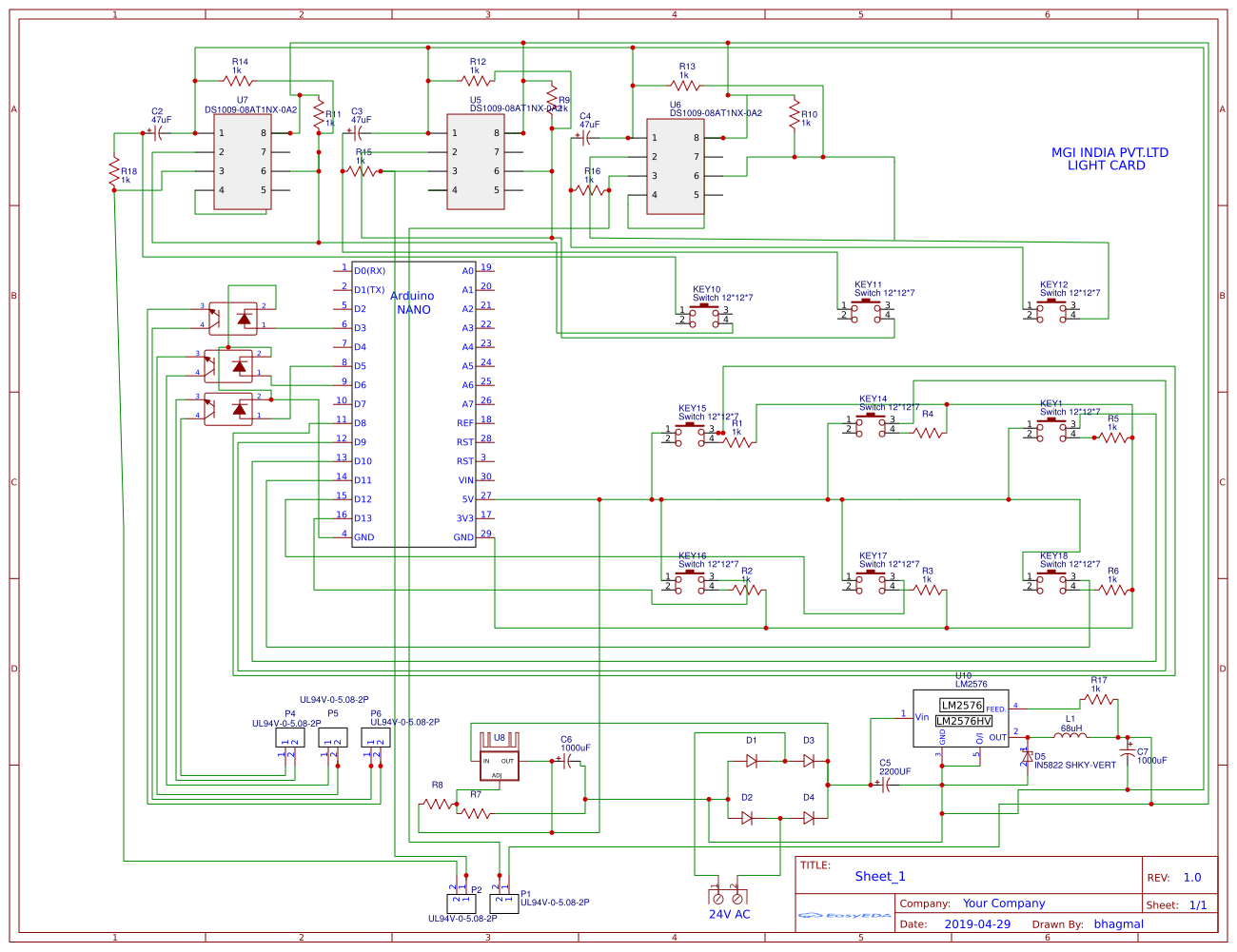The height and width of the screenshot is (952, 1237).
Task: Click the LM2576HV regulator block U10
Action: (961, 718)
